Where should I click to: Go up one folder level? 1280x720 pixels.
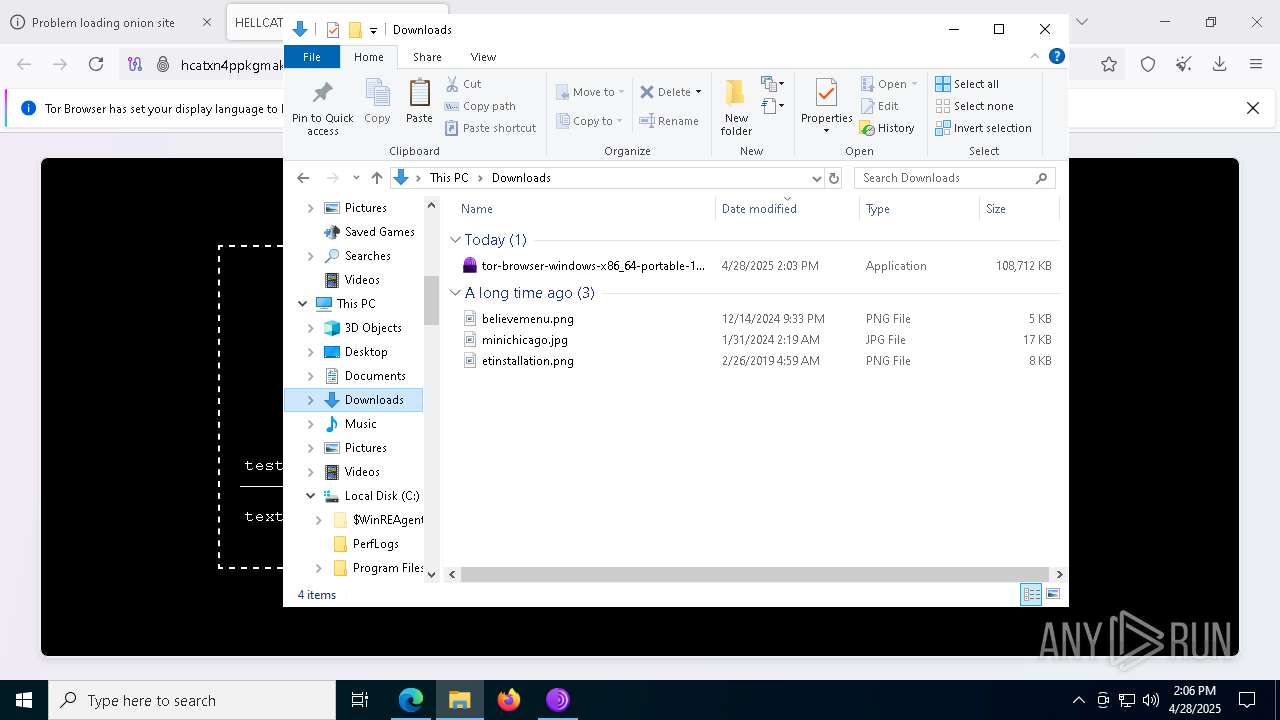tap(377, 178)
